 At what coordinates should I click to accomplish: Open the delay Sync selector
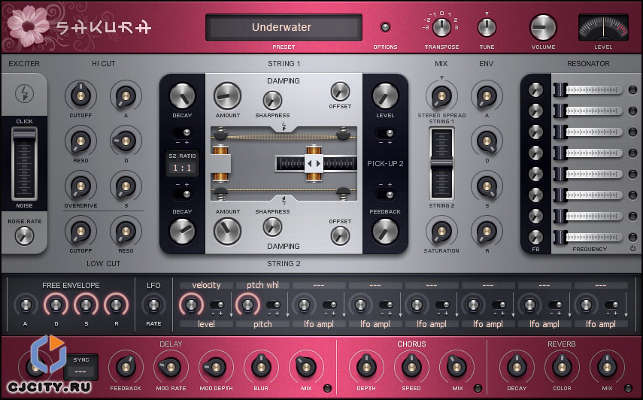click(x=81, y=367)
